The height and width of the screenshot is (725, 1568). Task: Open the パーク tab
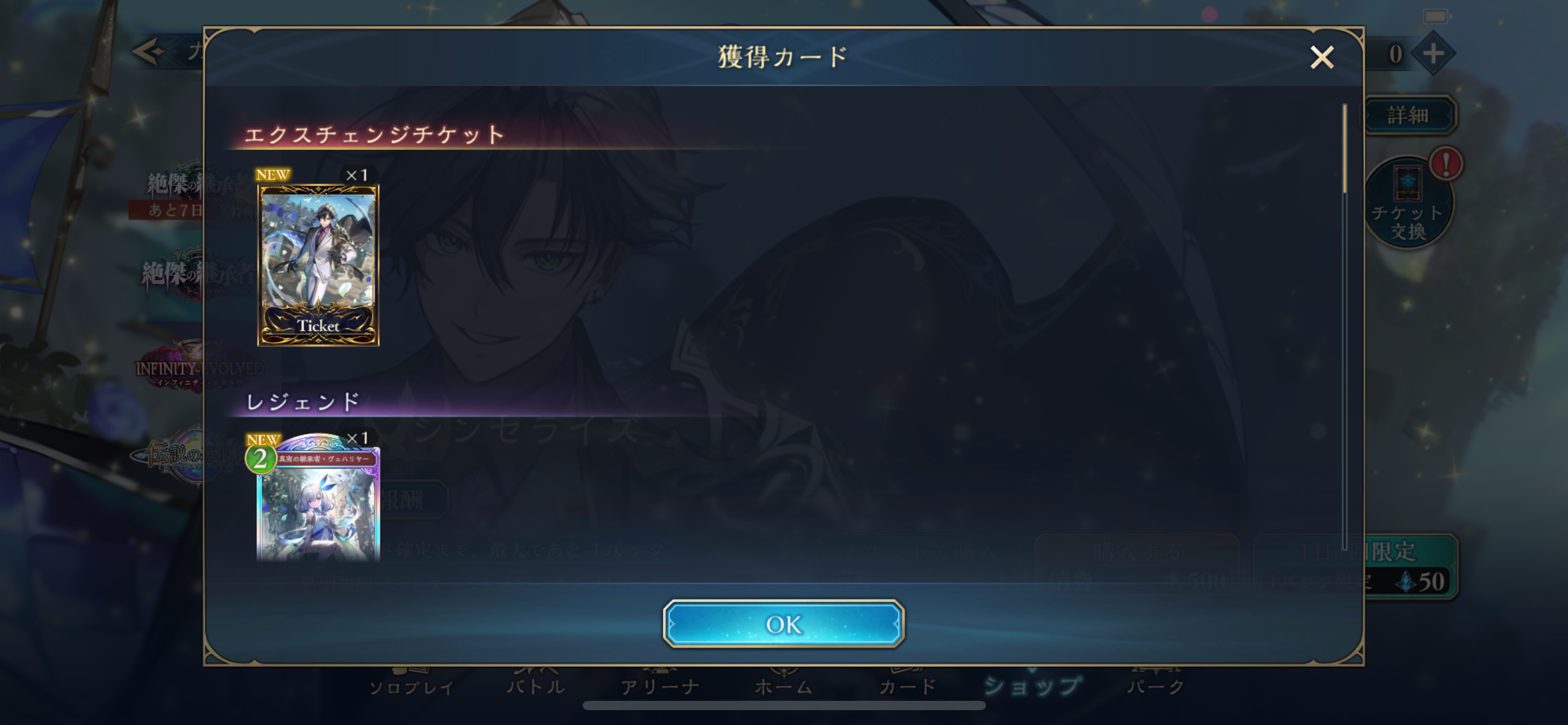point(1156,685)
